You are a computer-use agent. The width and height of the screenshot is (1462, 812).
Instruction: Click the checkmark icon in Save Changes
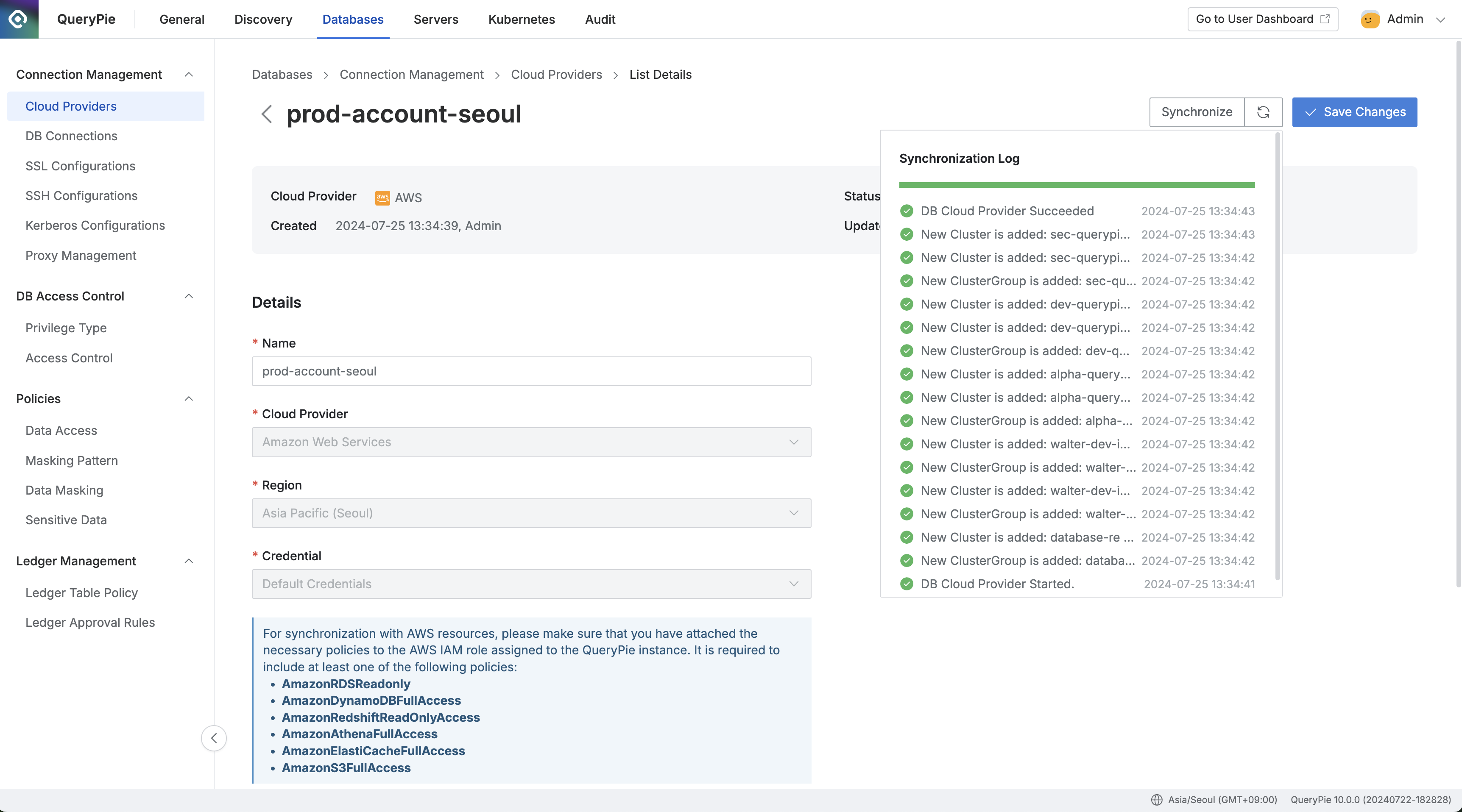(1311, 112)
